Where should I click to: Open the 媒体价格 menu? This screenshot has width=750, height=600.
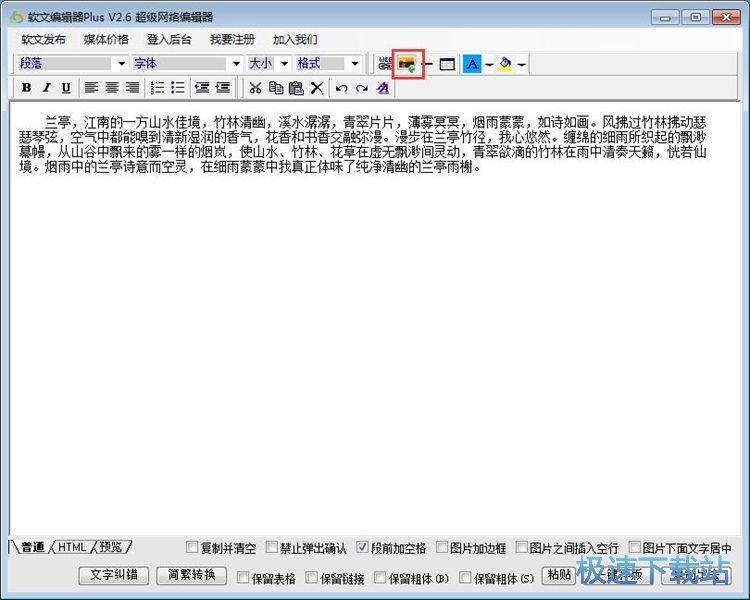point(106,39)
